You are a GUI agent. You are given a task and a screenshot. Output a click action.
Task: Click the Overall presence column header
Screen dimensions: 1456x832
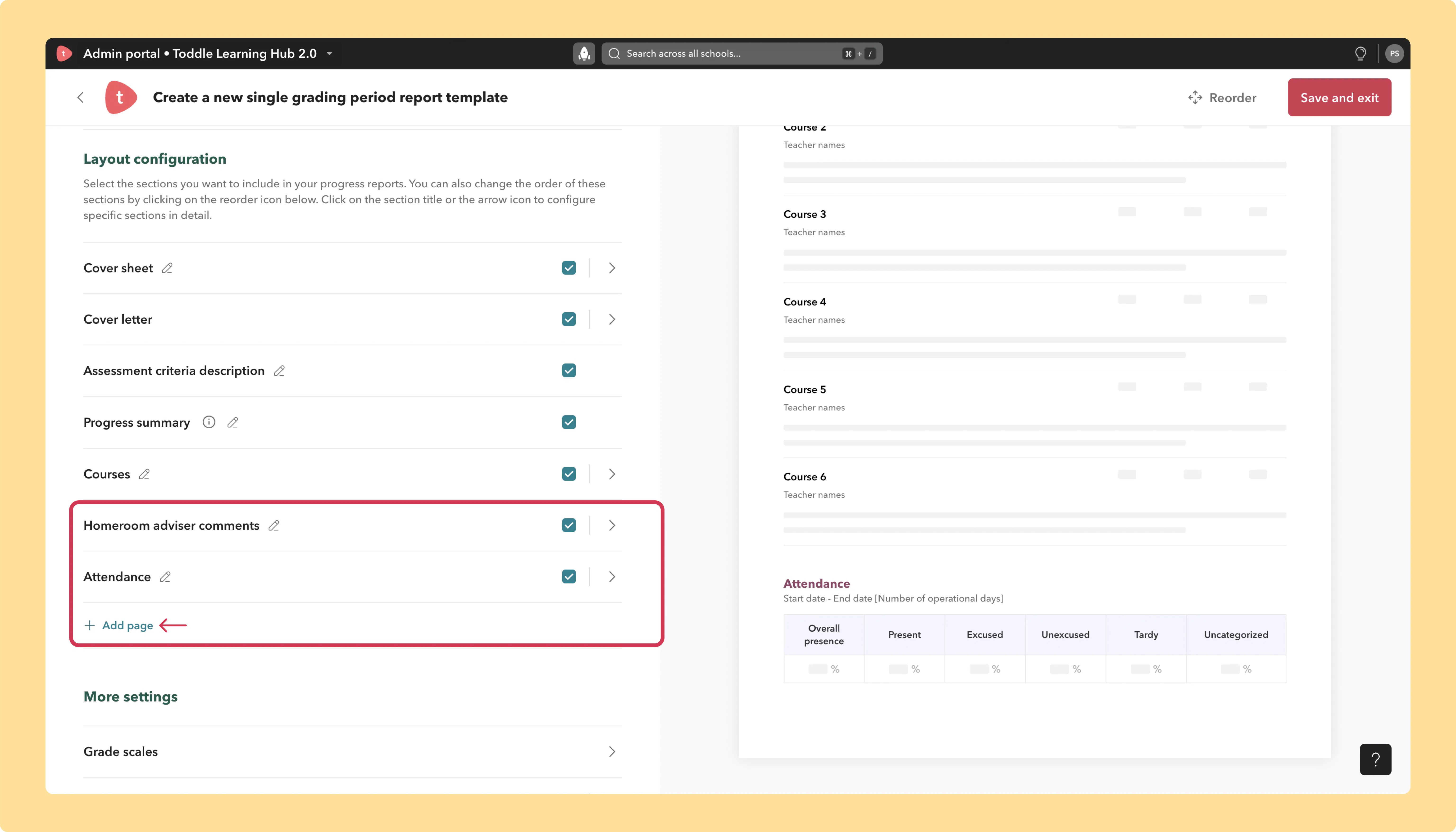824,635
